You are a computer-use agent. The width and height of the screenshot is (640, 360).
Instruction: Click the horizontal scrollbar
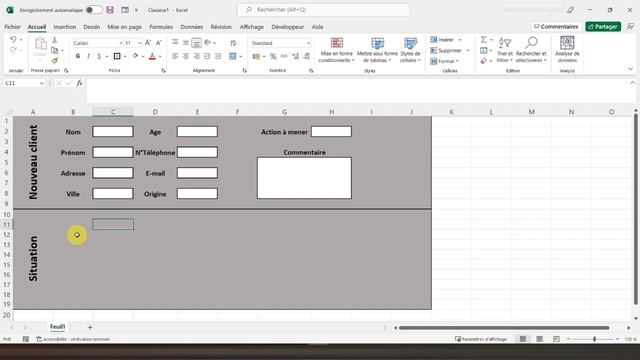pyautogui.click(x=504, y=328)
